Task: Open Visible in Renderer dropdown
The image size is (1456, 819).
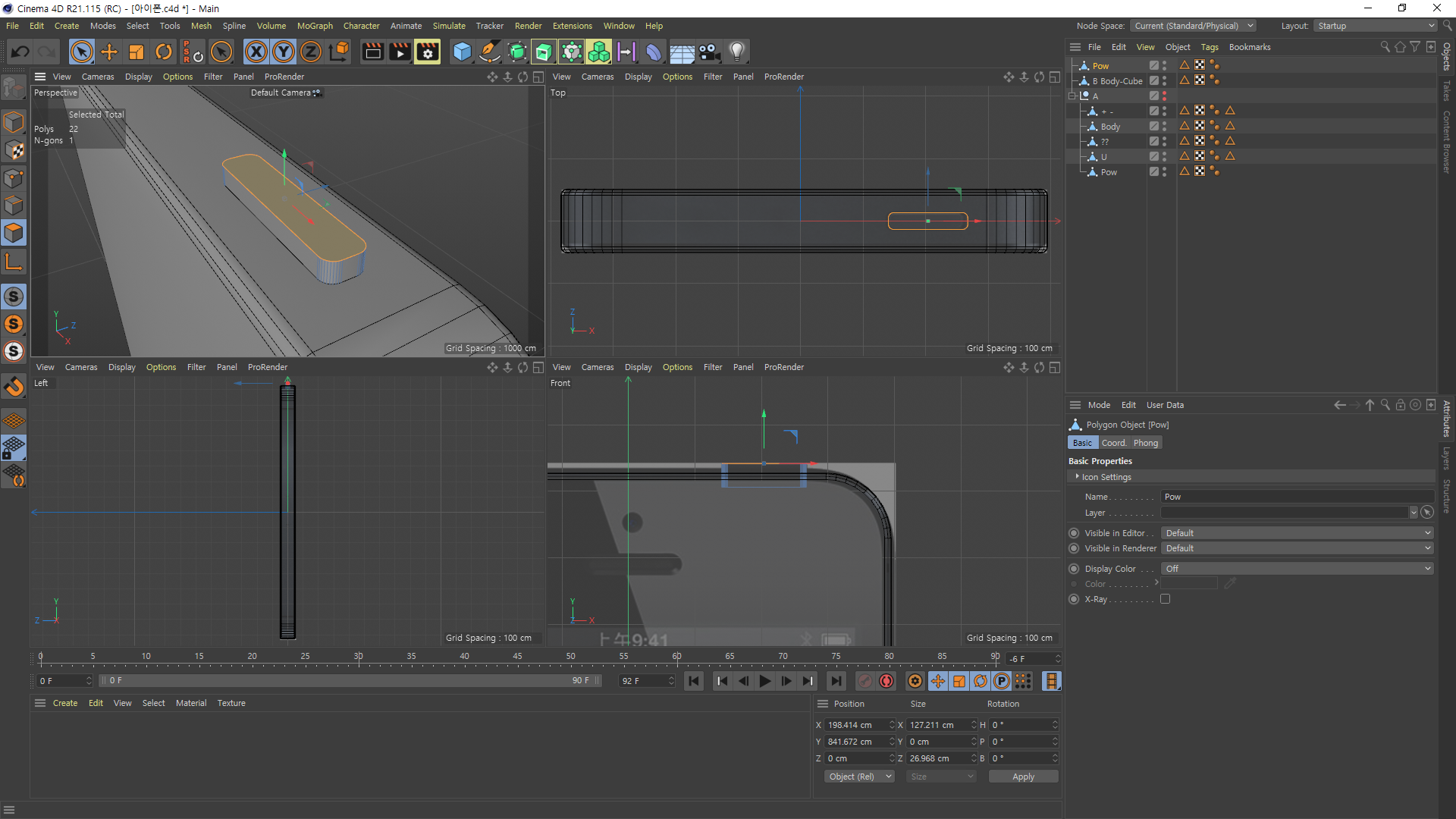Action: click(x=1297, y=548)
